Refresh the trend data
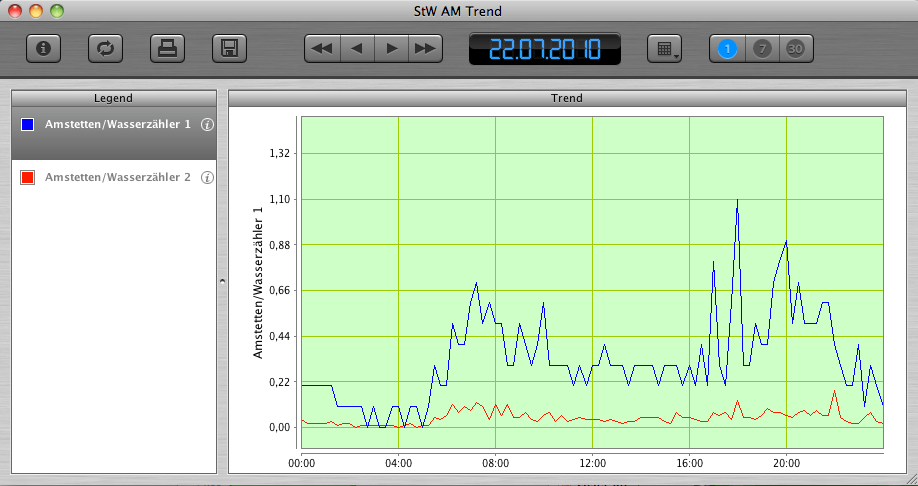The image size is (918, 486). coord(104,48)
